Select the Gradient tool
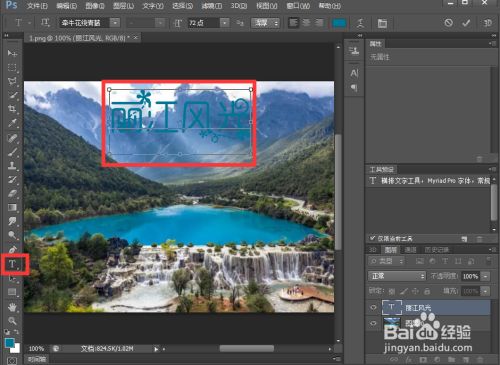500x365 pixels. [12, 207]
